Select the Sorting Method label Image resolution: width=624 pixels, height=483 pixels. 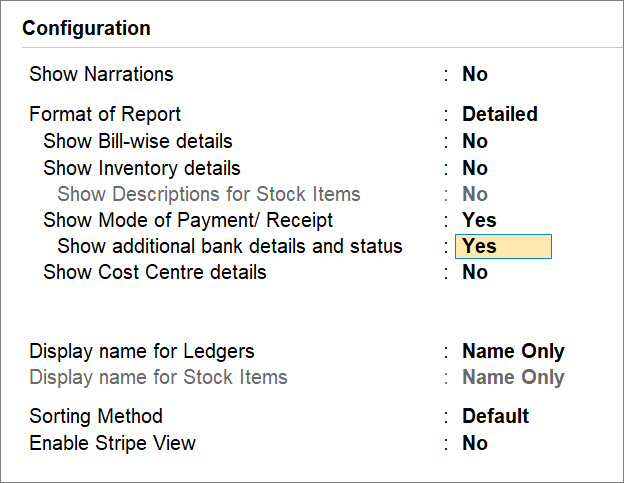[x=96, y=417]
